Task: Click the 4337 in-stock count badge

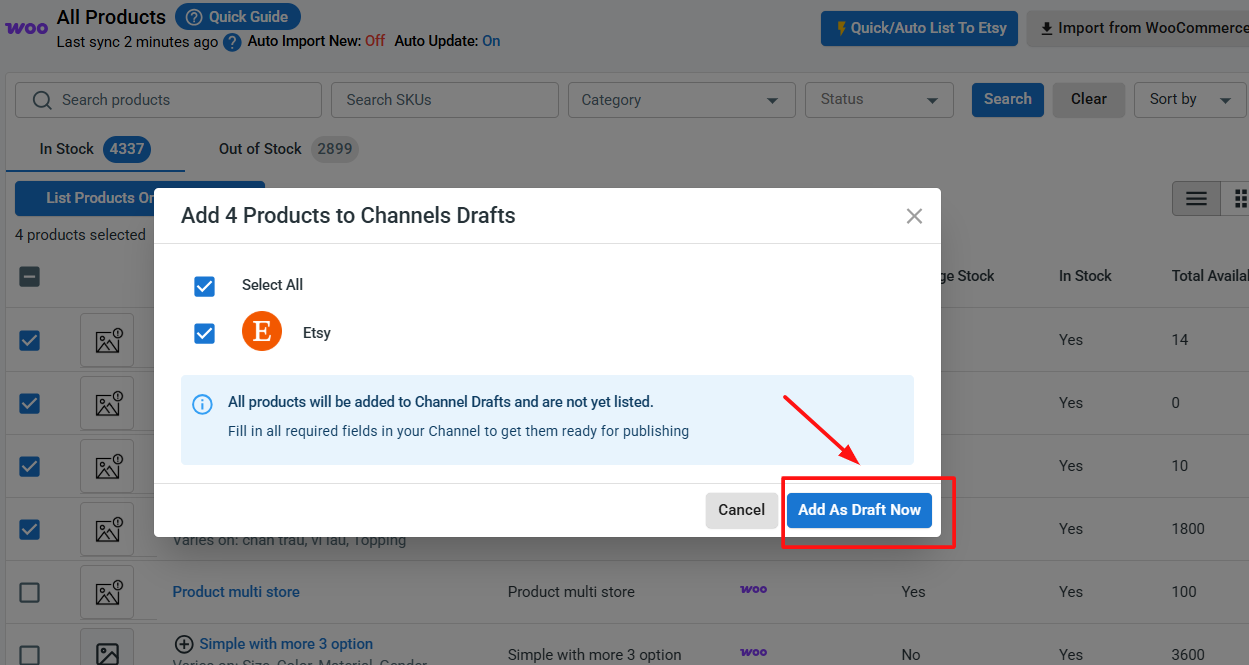Action: coord(127,149)
